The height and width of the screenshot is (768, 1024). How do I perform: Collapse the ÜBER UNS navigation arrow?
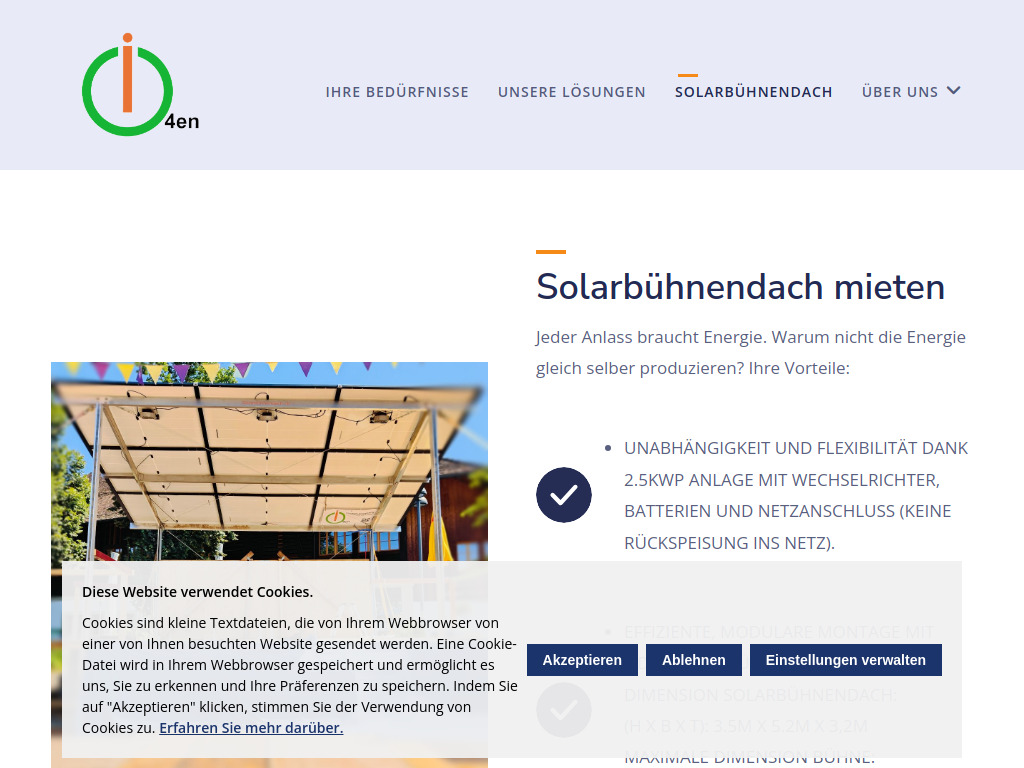953,91
